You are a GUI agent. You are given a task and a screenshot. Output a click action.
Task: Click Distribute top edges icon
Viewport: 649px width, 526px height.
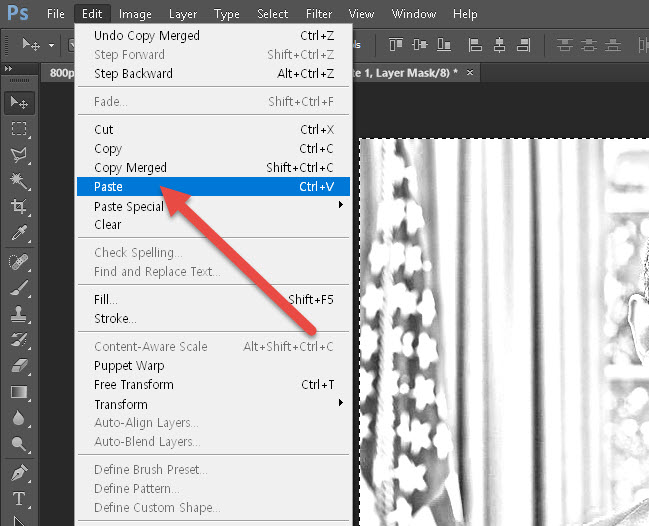(565, 45)
